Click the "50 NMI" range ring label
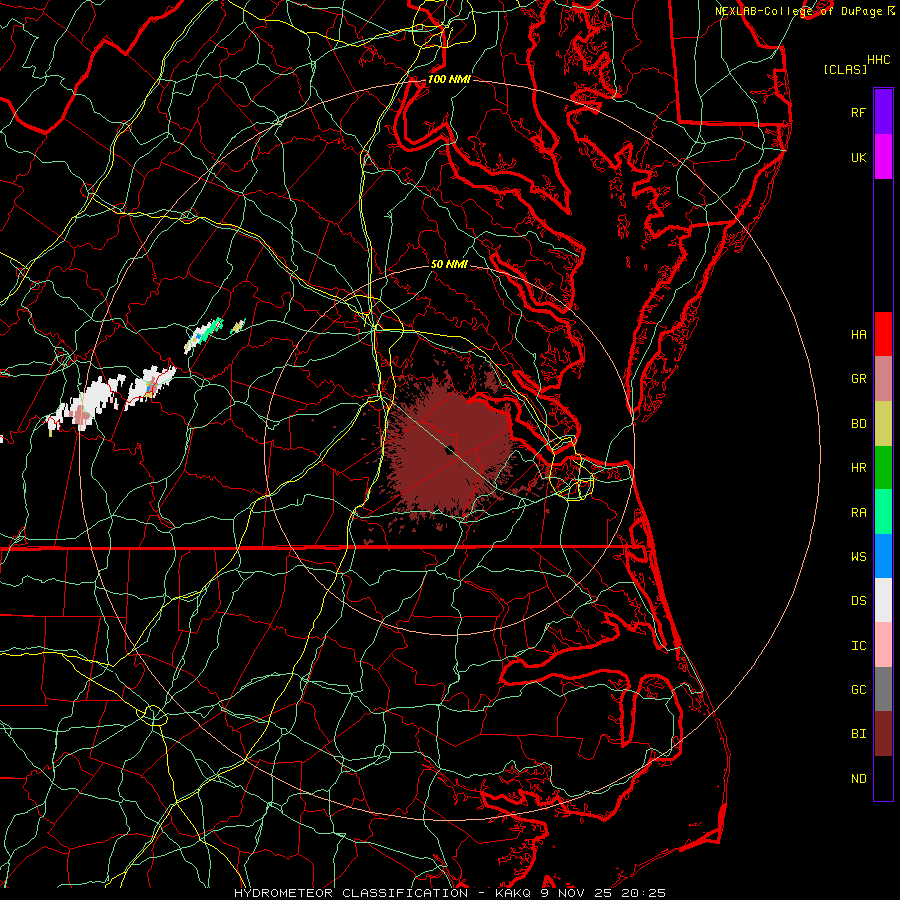The width and height of the screenshot is (900, 900). [449, 264]
